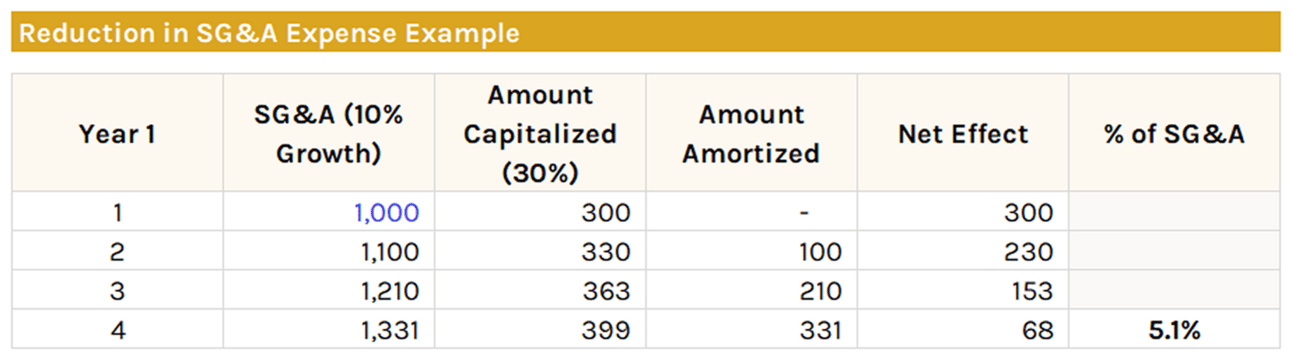Click the 5.1% result cell
The width and height of the screenshot is (1292, 360).
click(x=1174, y=329)
